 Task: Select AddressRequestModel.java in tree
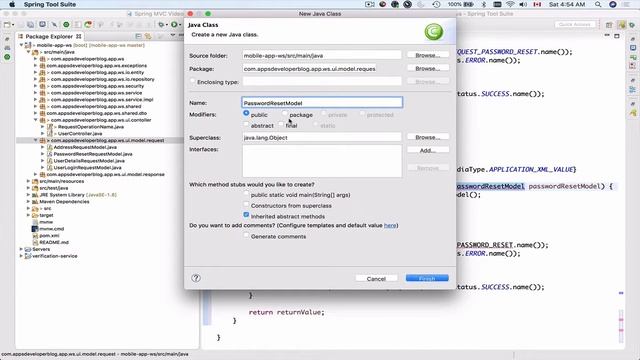pos(85,147)
